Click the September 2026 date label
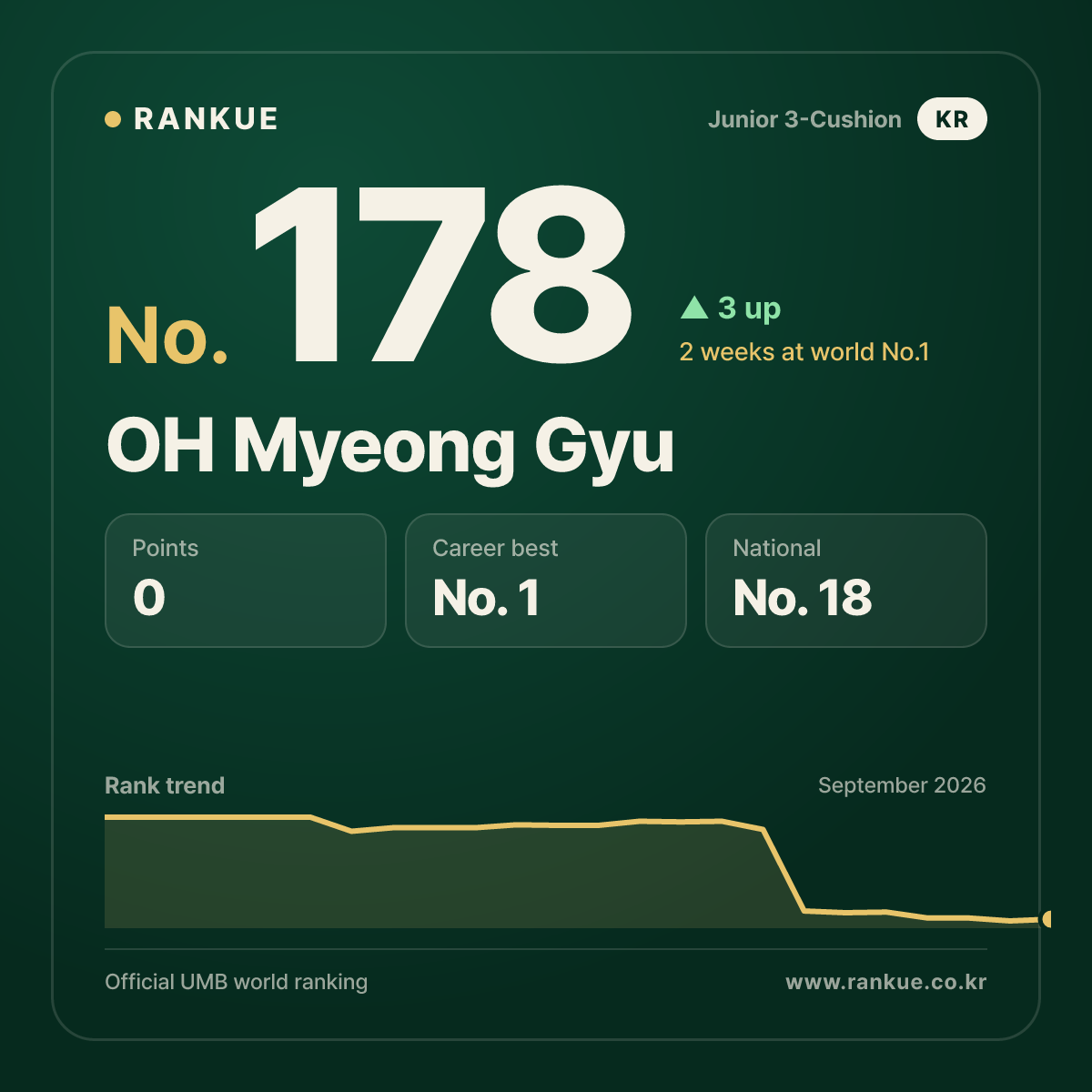 click(x=902, y=785)
